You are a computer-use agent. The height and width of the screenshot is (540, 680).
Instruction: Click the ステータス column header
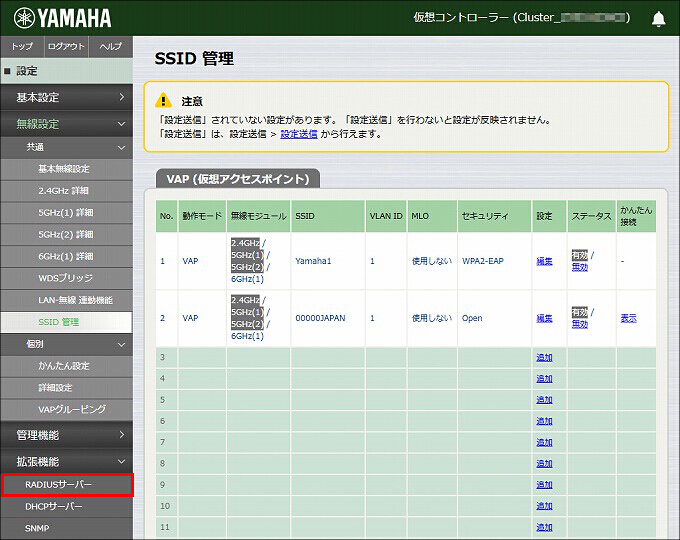tap(592, 216)
